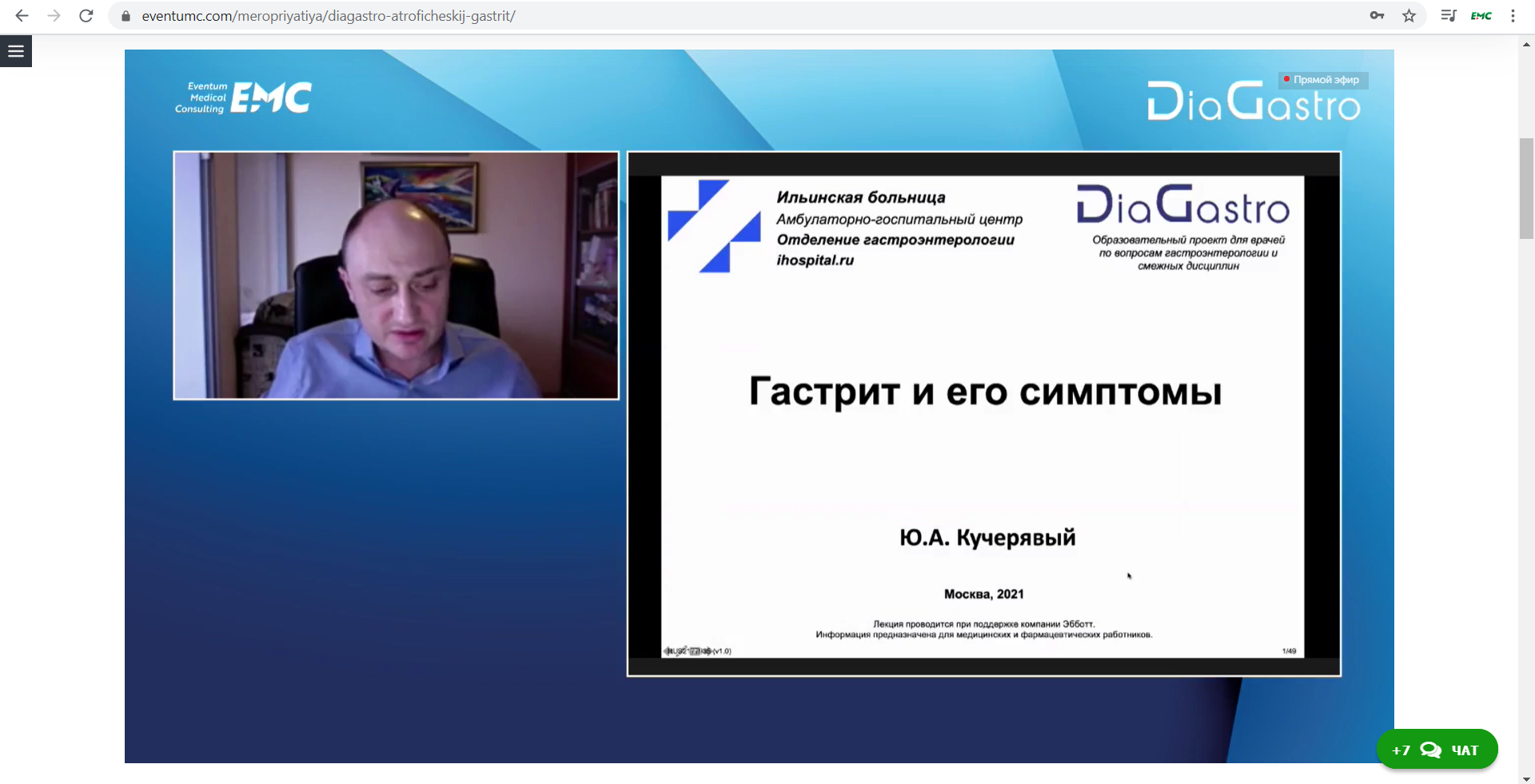
Task: Open the media controls icon in toolbar
Action: [1448, 16]
